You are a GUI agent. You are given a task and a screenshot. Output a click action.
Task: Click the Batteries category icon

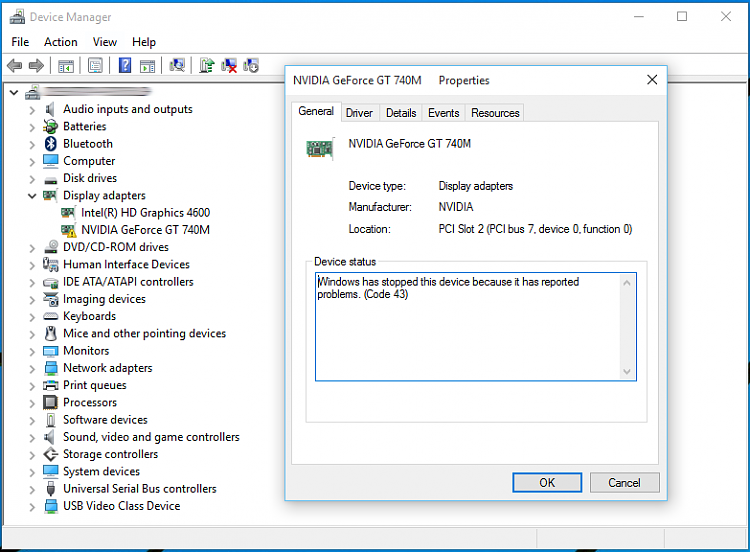point(50,126)
